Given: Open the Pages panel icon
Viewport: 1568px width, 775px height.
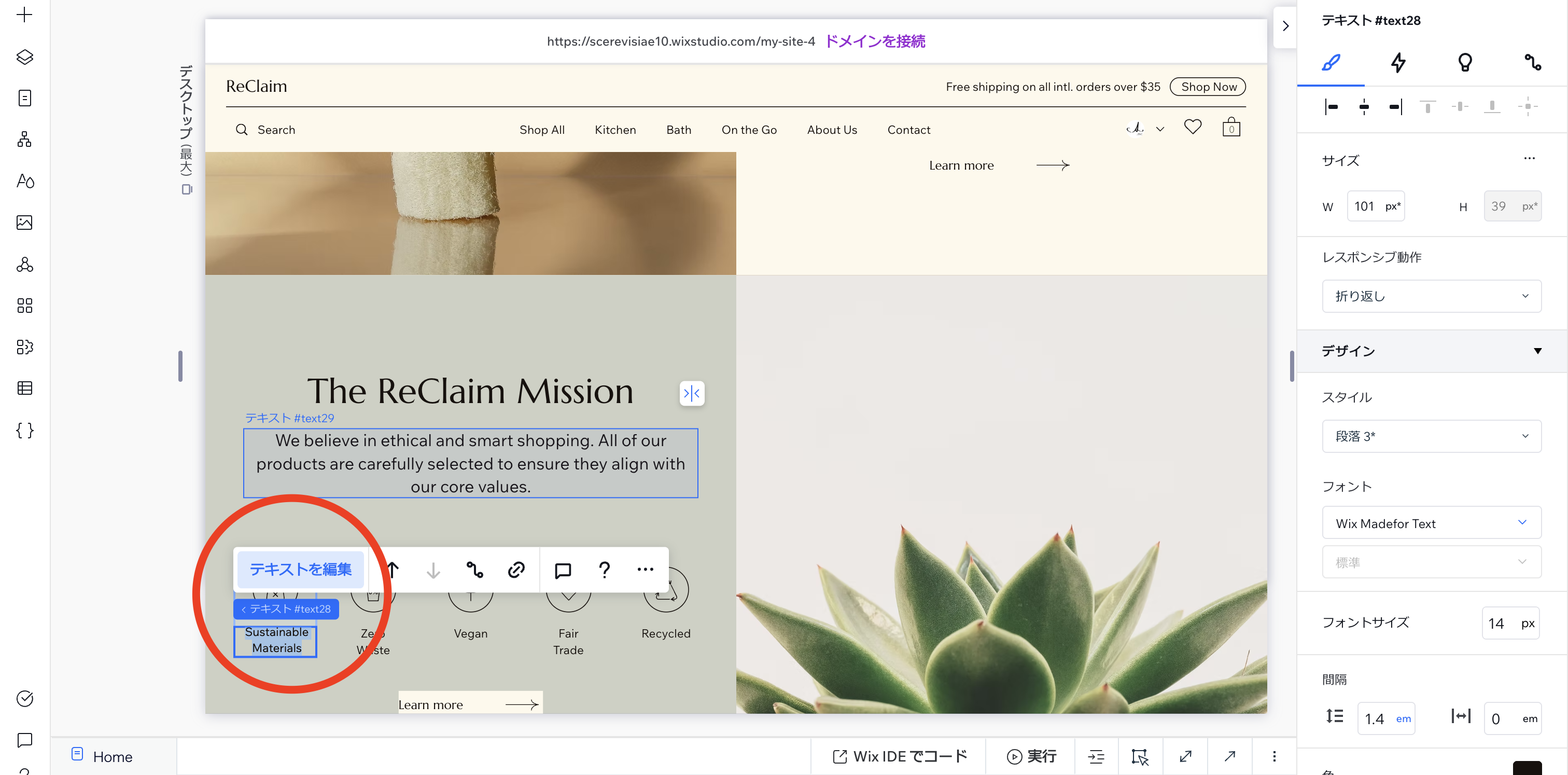Looking at the screenshot, I should coord(24,98).
